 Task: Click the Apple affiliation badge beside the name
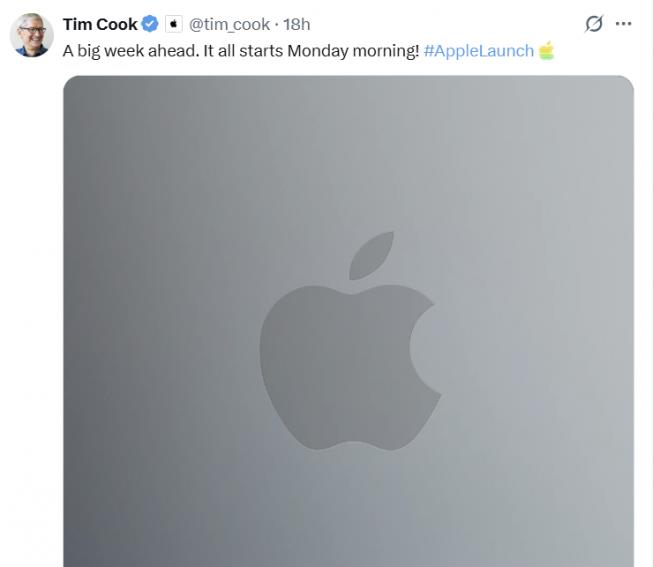174,24
